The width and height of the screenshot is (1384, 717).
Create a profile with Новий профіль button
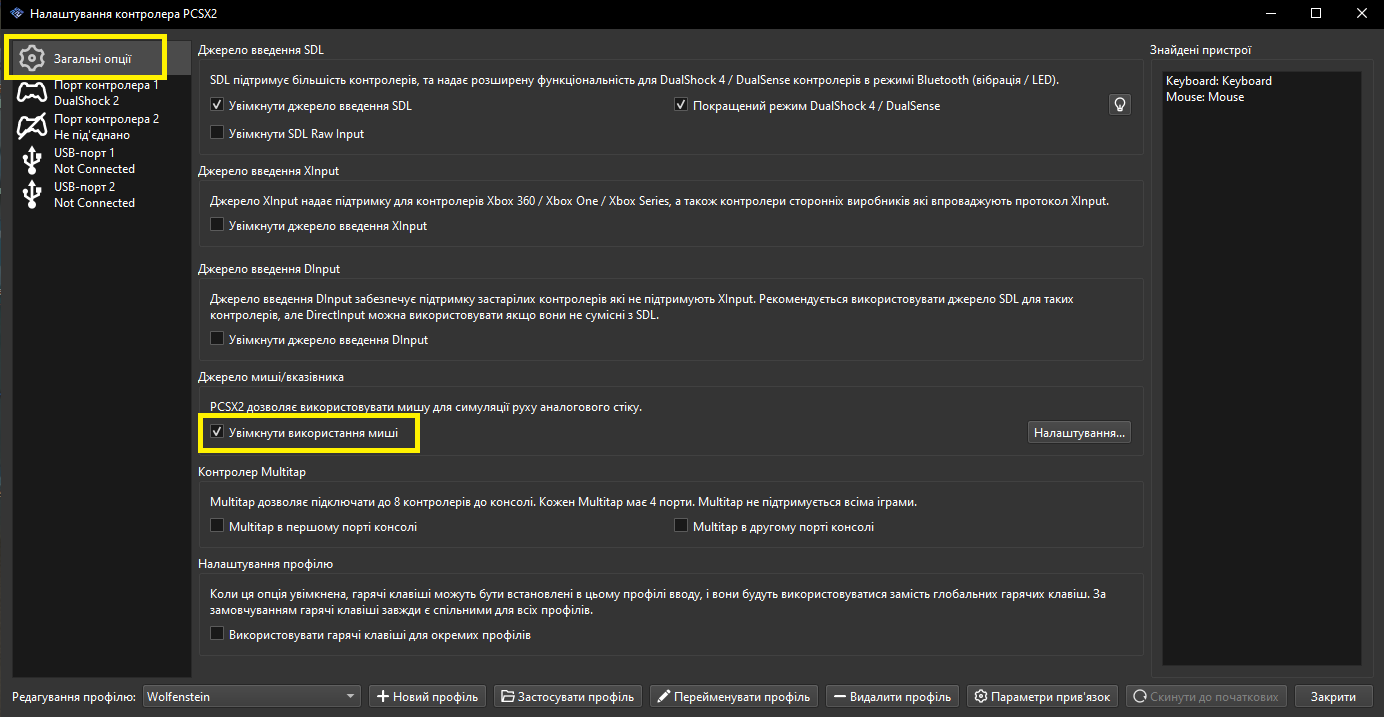tap(428, 696)
